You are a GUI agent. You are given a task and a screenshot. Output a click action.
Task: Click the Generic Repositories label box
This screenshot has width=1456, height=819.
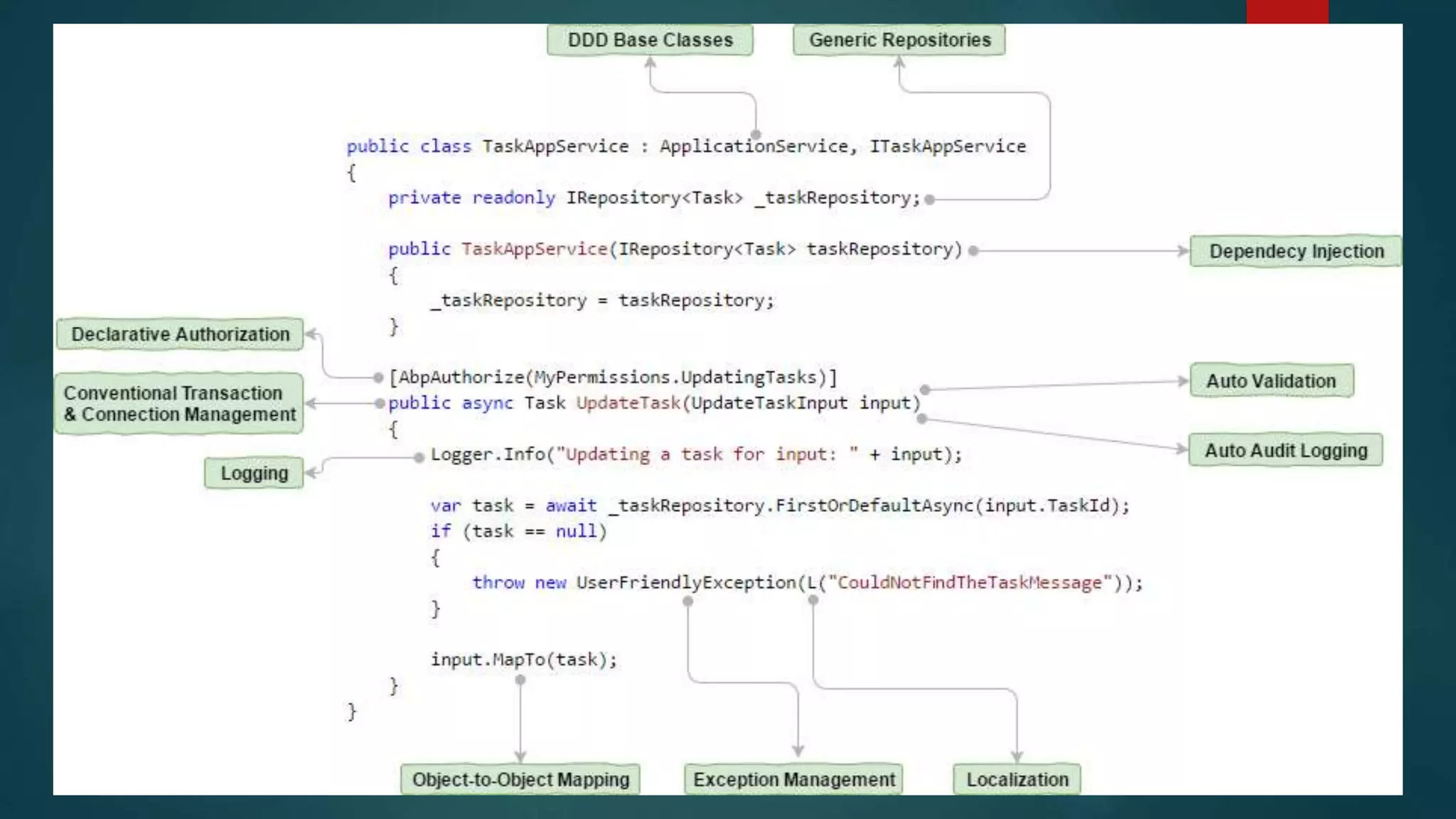[899, 40]
